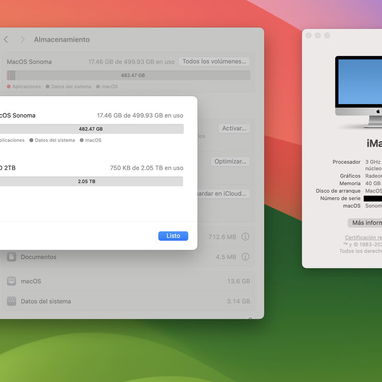Screen dimensions: 382x382
Task: Click the forward arrow in Almacenamiento
Action: [22, 39]
